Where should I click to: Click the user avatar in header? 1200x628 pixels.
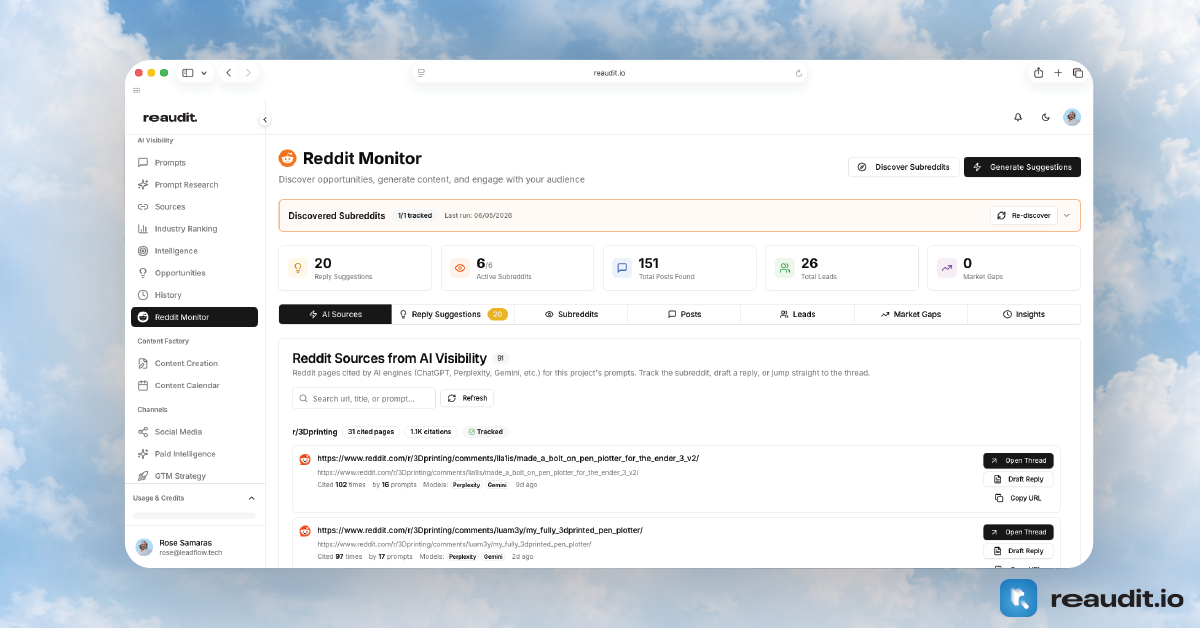pyautogui.click(x=1072, y=117)
